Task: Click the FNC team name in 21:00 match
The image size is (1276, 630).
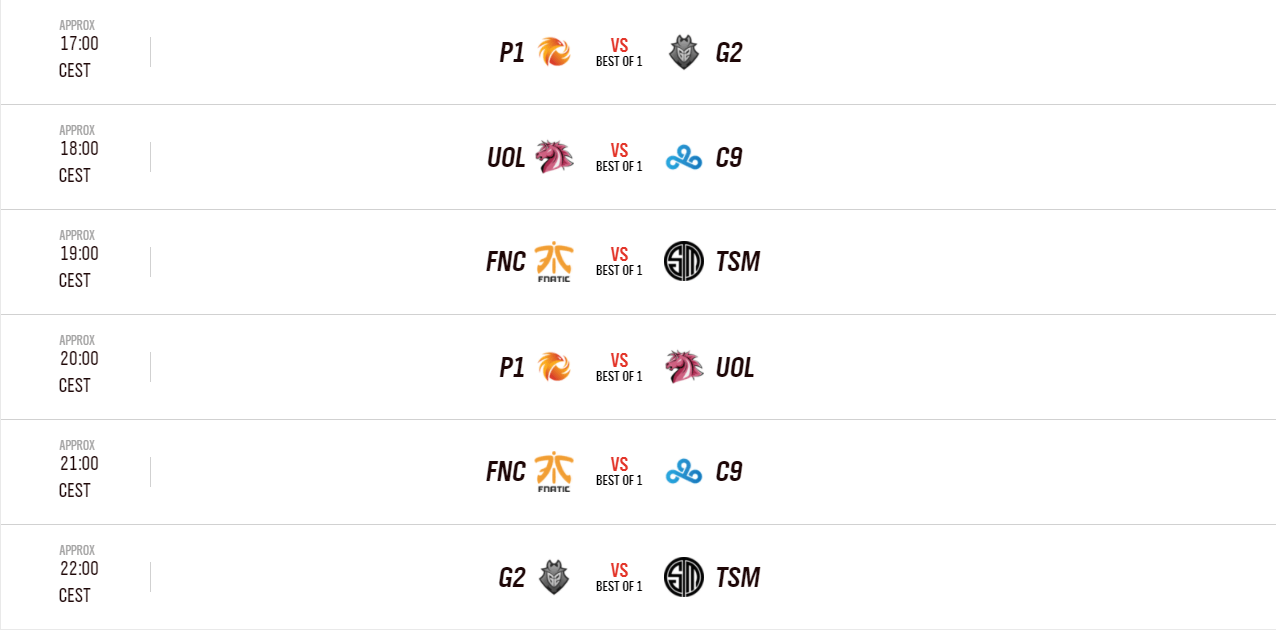Action: [x=506, y=472]
